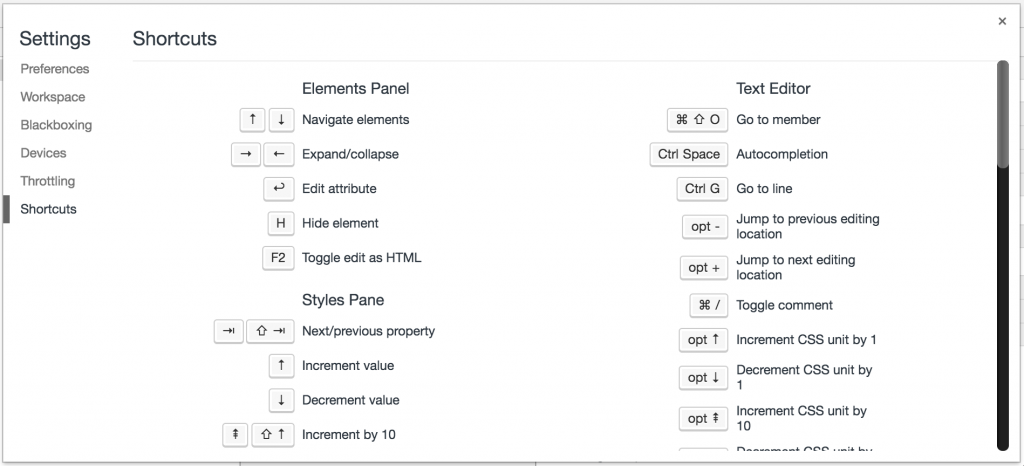Click the Ctrl Space key for Autocompletion
Image resolution: width=1024 pixels, height=466 pixels.
688,154
